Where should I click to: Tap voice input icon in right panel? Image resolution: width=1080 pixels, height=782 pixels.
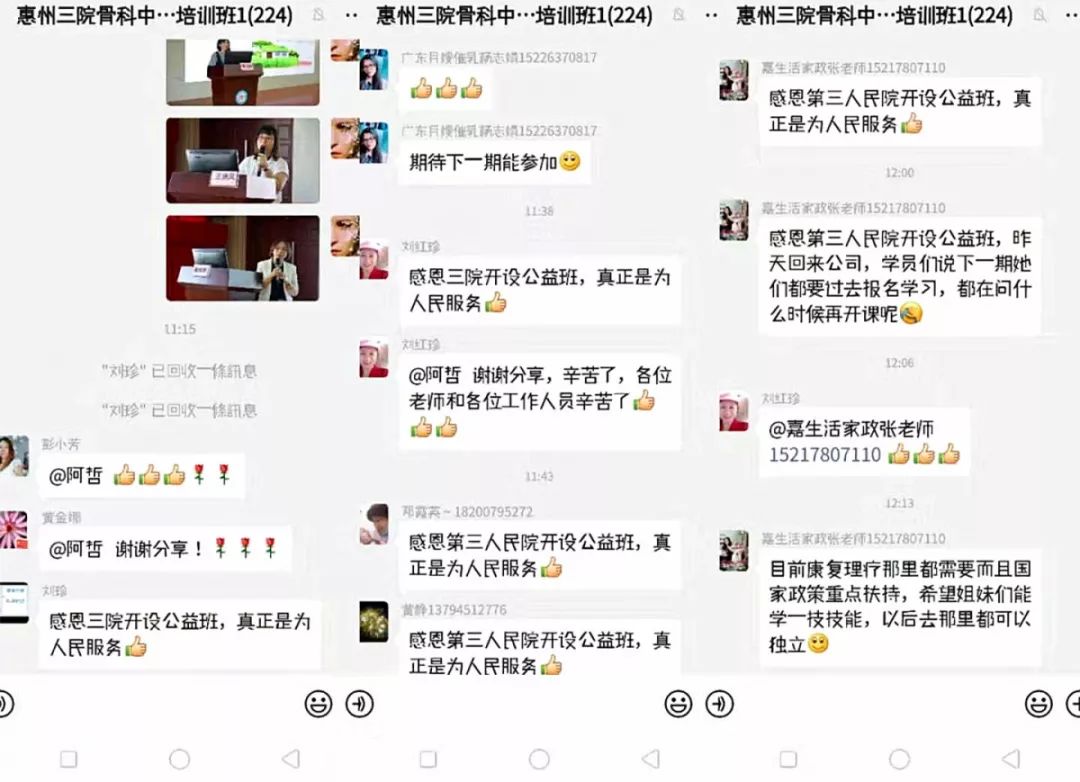(720, 704)
